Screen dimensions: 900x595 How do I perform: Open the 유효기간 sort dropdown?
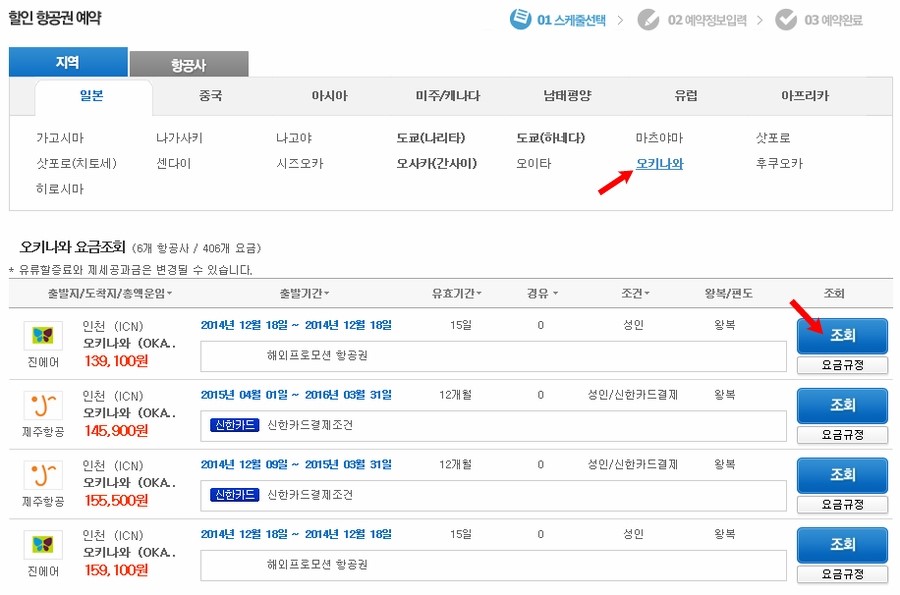click(x=457, y=294)
